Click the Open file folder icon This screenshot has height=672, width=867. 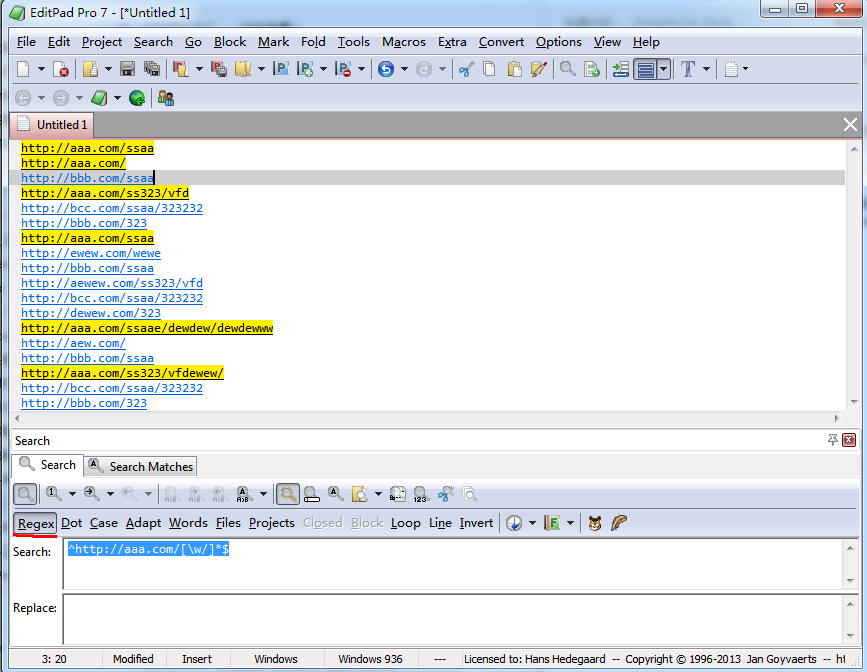click(x=90, y=69)
